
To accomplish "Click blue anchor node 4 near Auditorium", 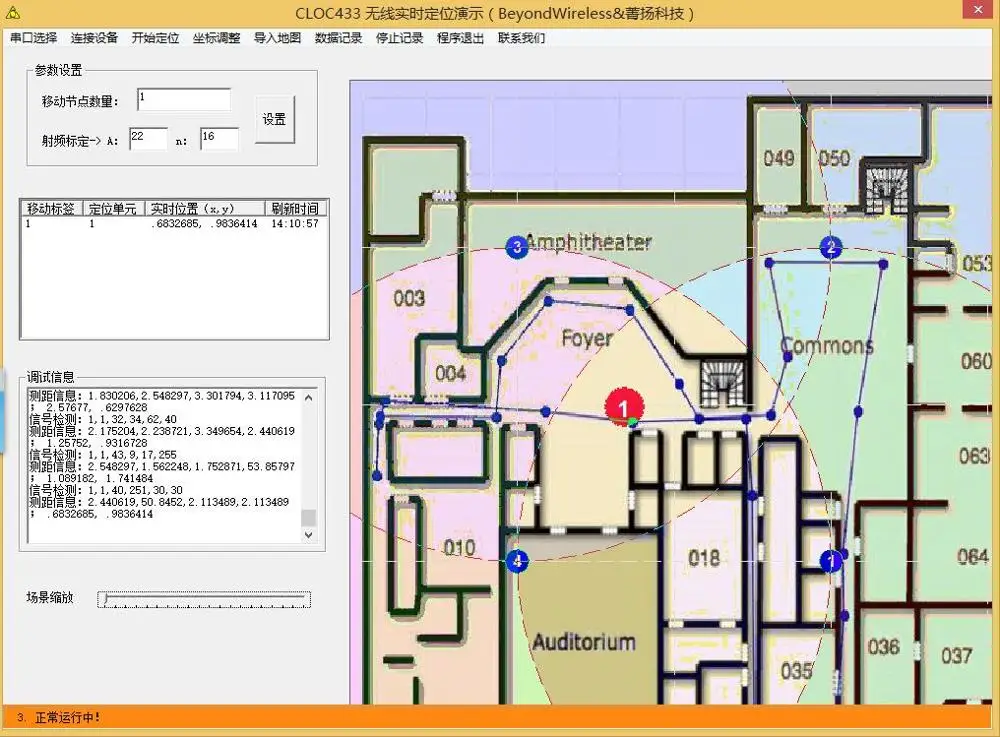I will point(517,561).
